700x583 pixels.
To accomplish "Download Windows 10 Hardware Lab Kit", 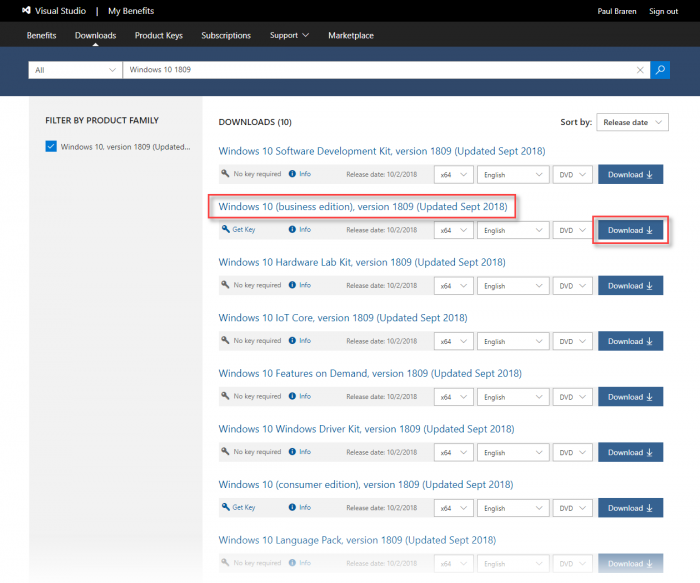I will (630, 286).
